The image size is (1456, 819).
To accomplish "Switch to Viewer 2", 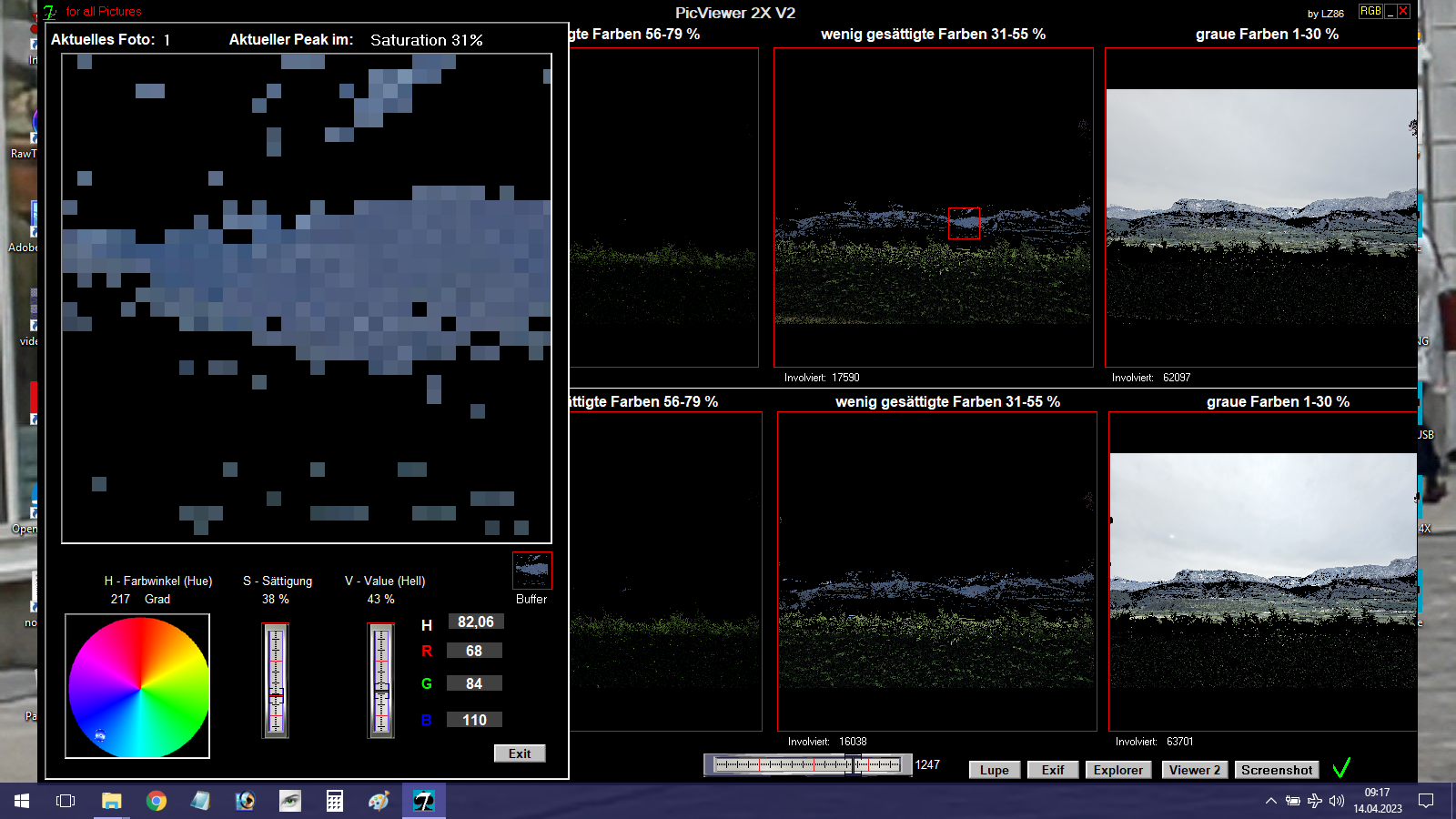I will (x=1195, y=770).
